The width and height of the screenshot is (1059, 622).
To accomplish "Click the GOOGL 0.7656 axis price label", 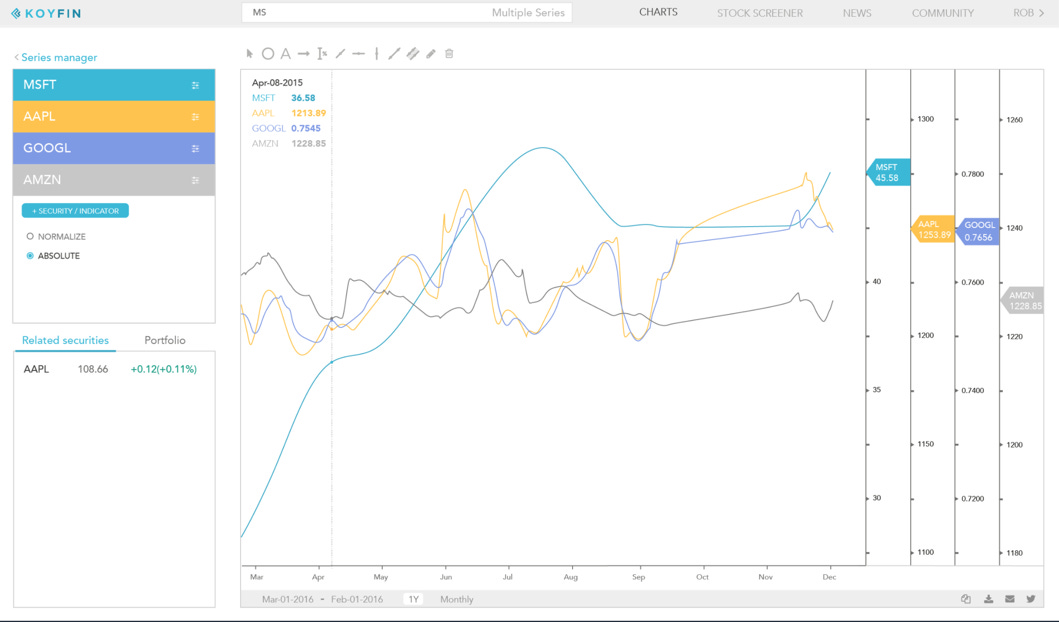I will point(977,231).
